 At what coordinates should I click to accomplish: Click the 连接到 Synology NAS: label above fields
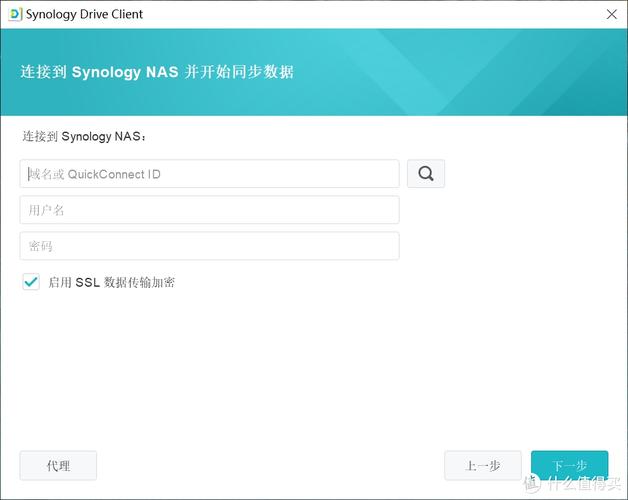tap(85, 136)
